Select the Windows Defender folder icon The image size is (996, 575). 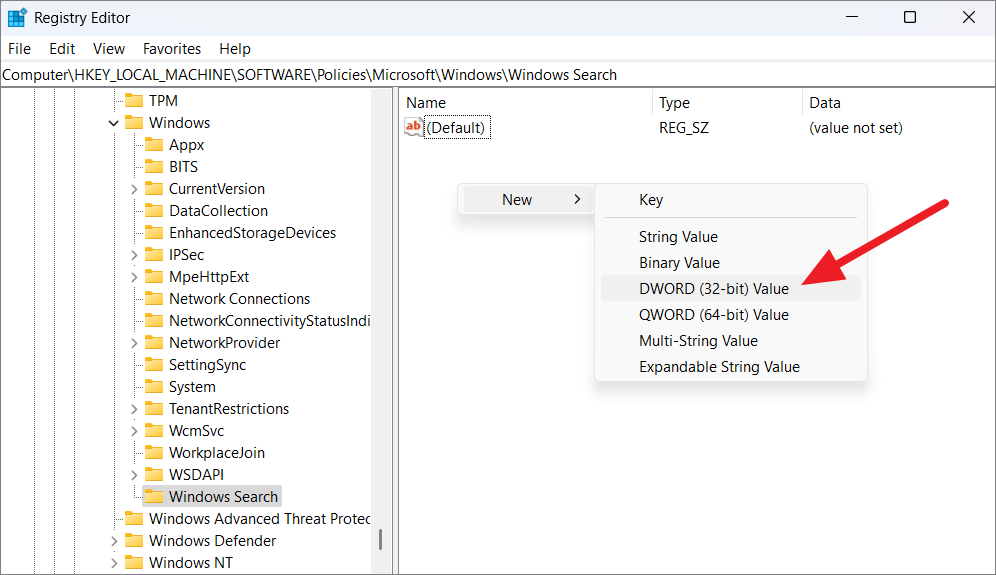tap(134, 541)
